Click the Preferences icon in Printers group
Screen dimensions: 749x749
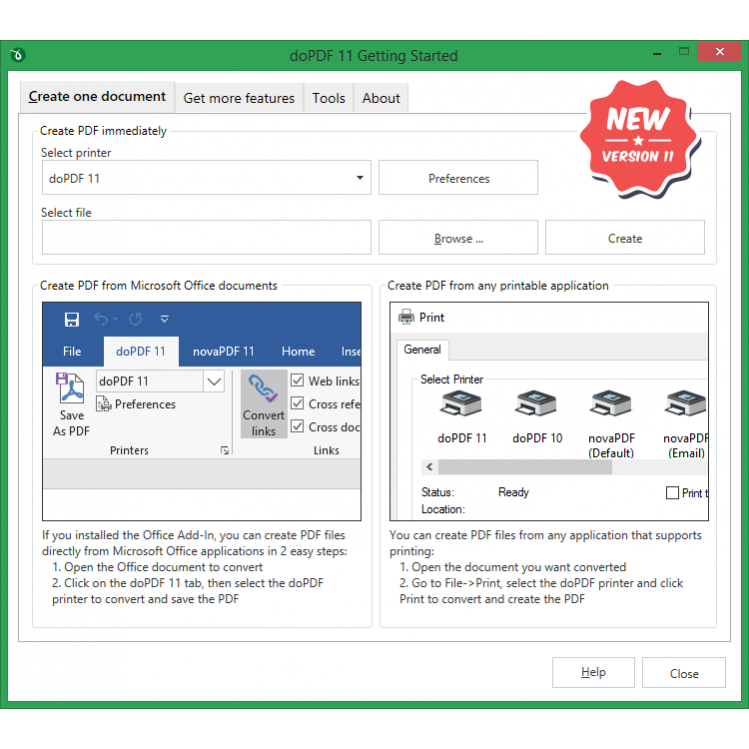[x=104, y=404]
